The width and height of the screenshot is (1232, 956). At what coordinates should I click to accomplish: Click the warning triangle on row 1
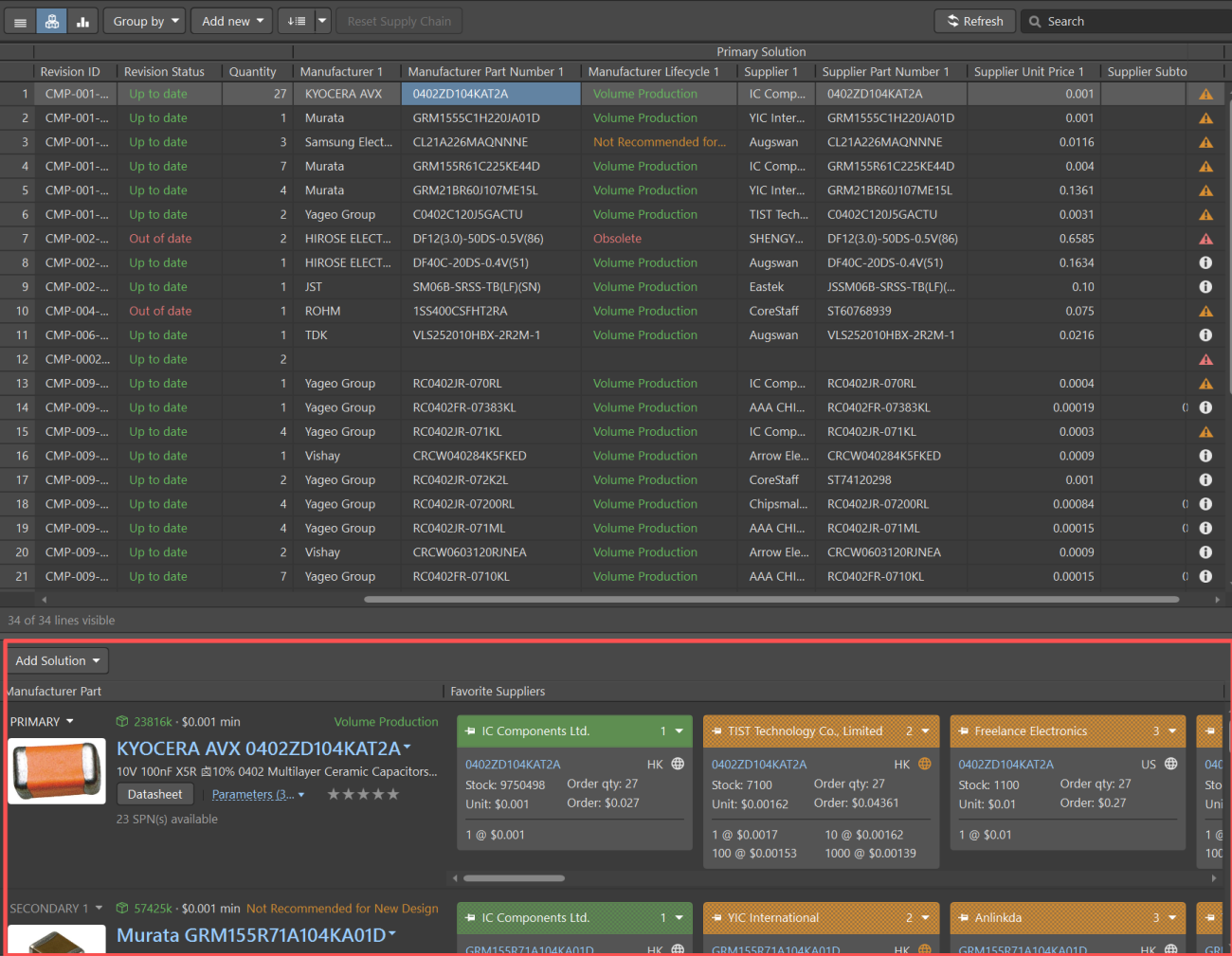[x=1205, y=94]
